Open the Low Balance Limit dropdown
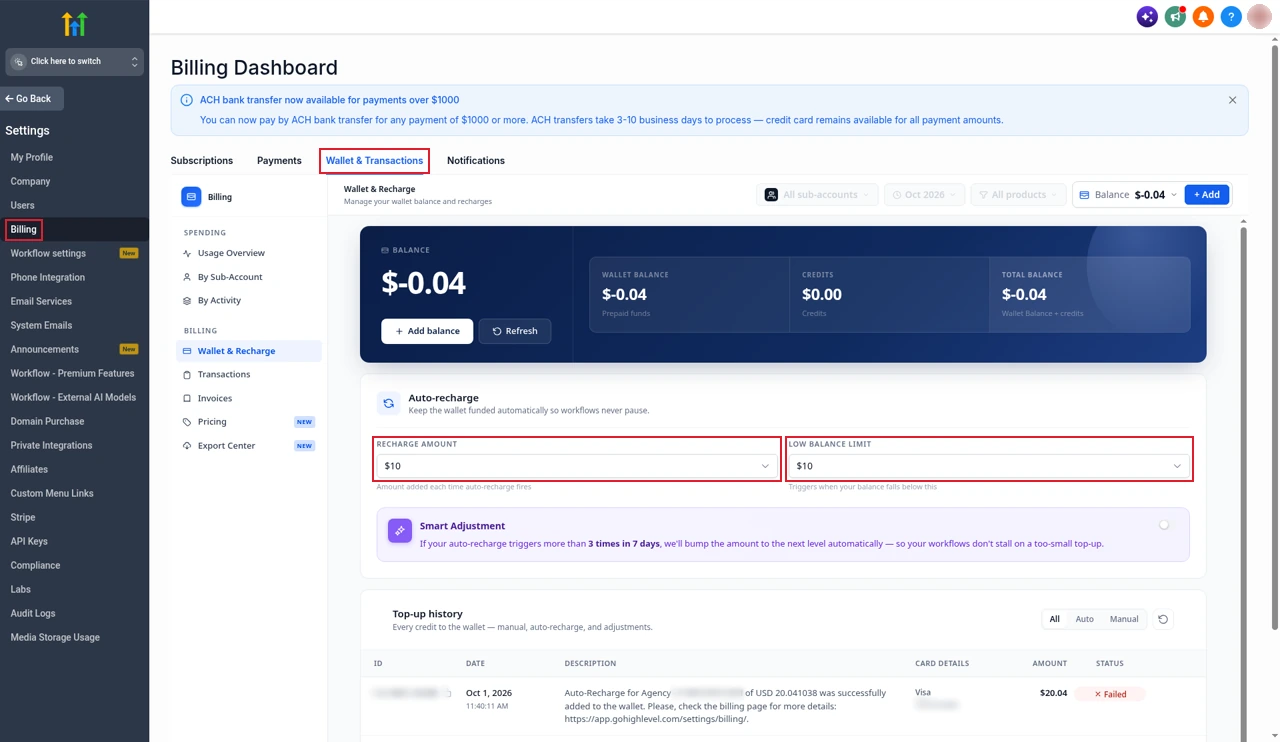1280x742 pixels. click(x=989, y=466)
